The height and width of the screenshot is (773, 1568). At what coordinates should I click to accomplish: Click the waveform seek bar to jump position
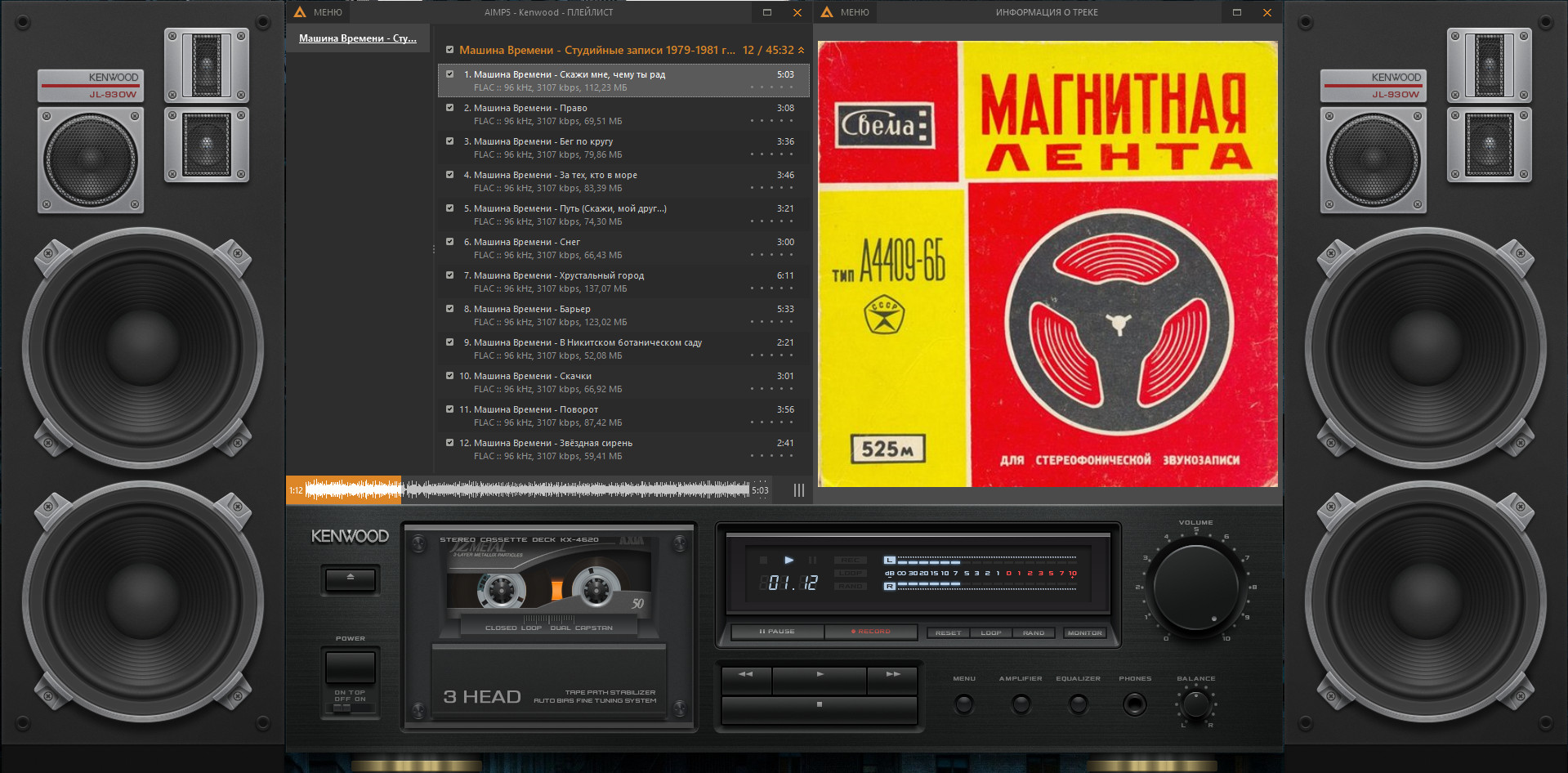572,490
